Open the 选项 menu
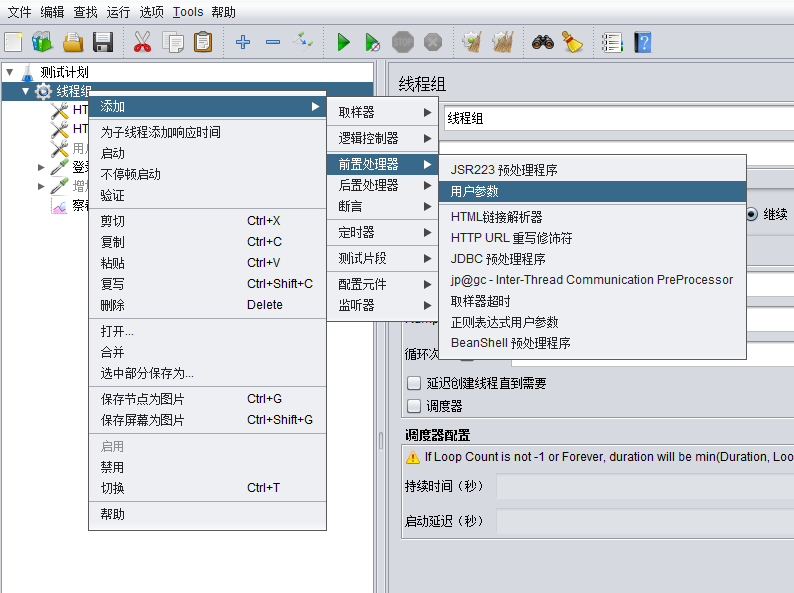The height and width of the screenshot is (593, 794). tap(151, 12)
